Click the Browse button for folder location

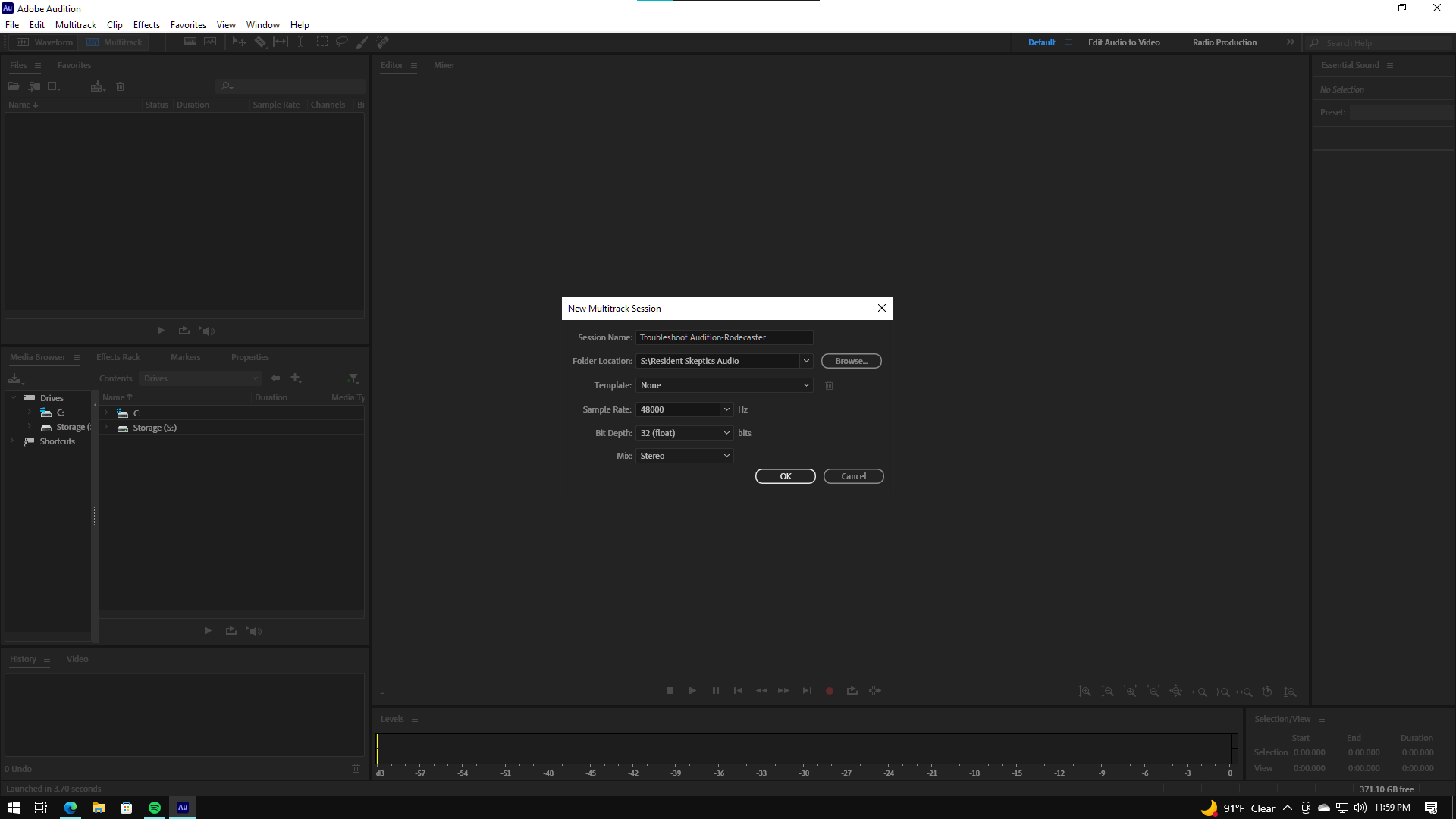[x=851, y=360]
